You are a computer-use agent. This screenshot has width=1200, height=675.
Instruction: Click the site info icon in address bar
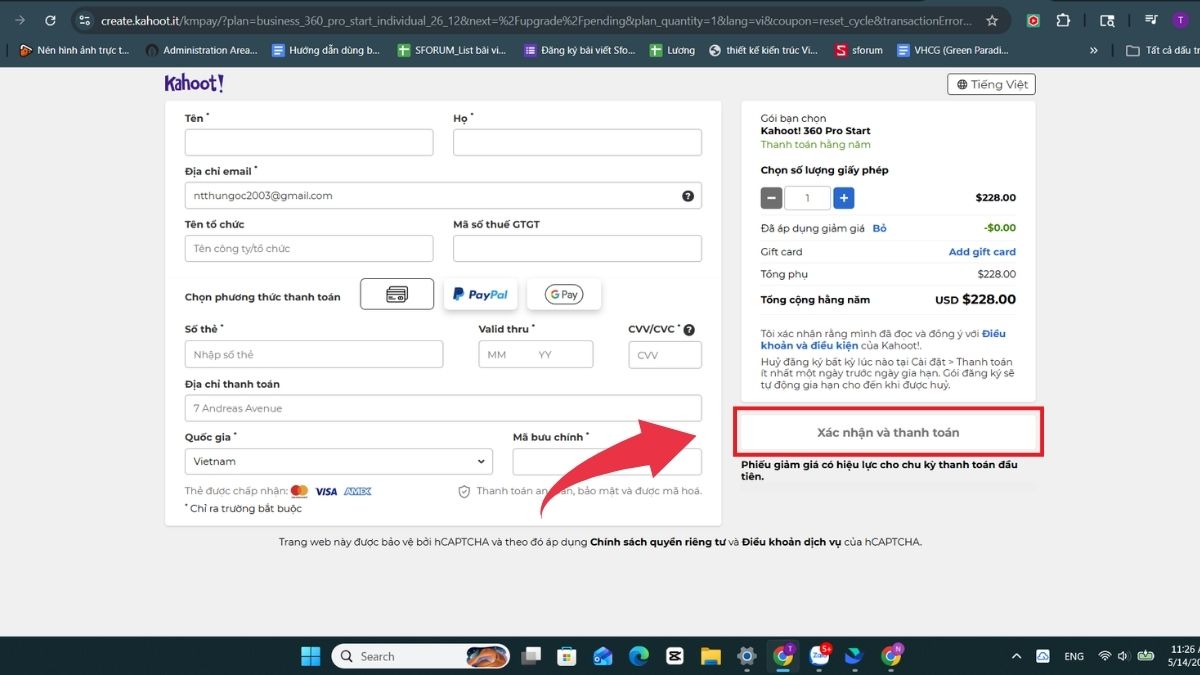(85, 20)
